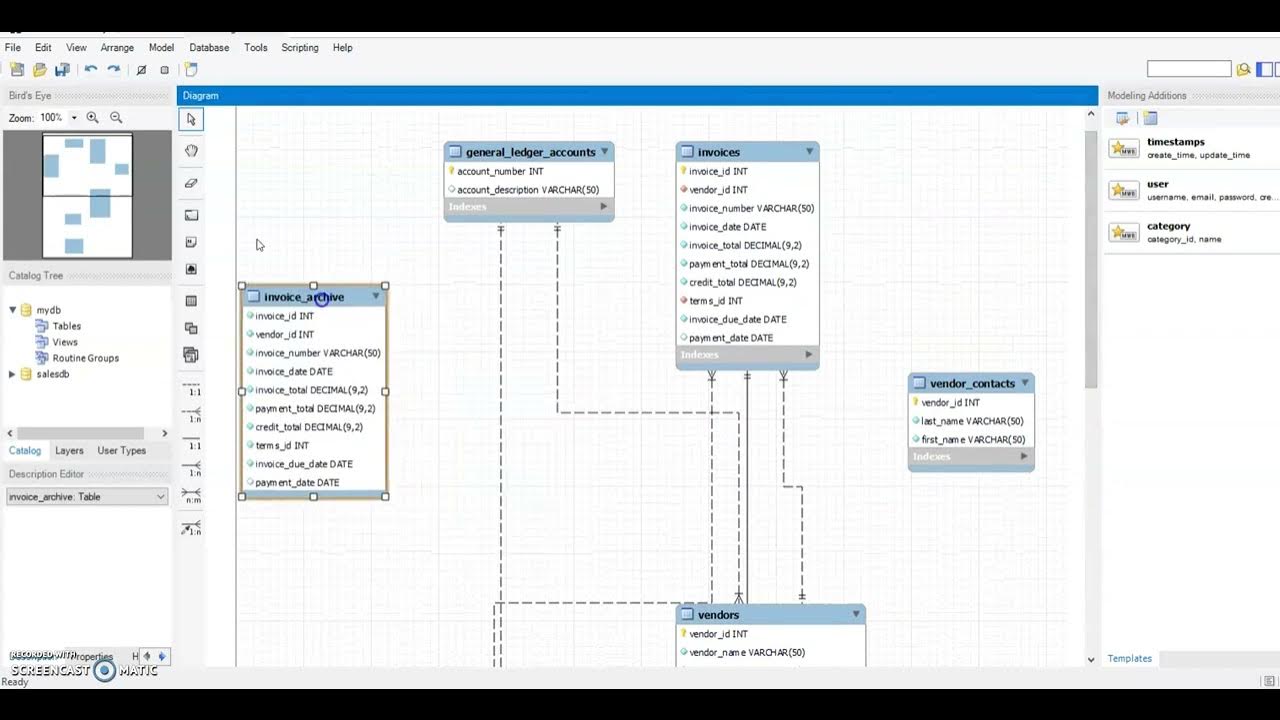Click the search field in the toolbar
This screenshot has width=1280, height=720.
pos(1189,69)
